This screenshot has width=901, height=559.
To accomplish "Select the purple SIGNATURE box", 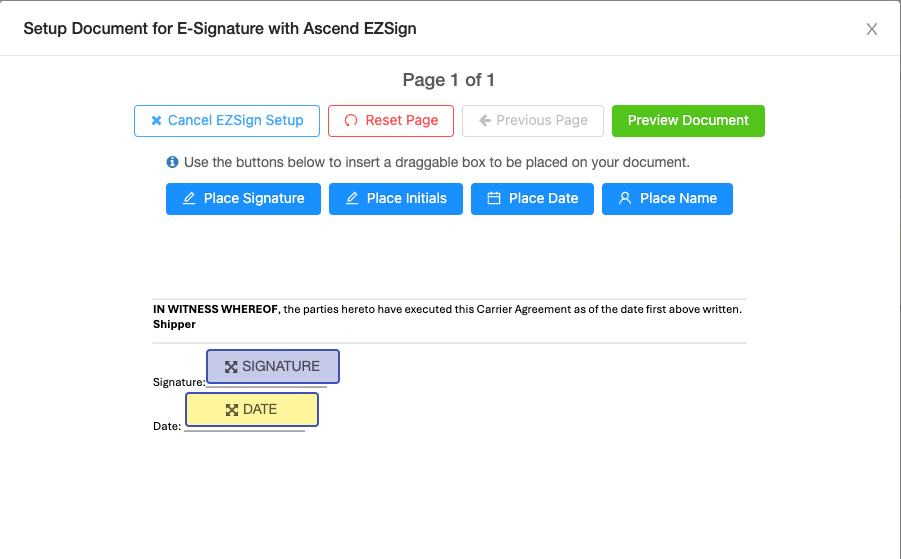I will tap(273, 367).
